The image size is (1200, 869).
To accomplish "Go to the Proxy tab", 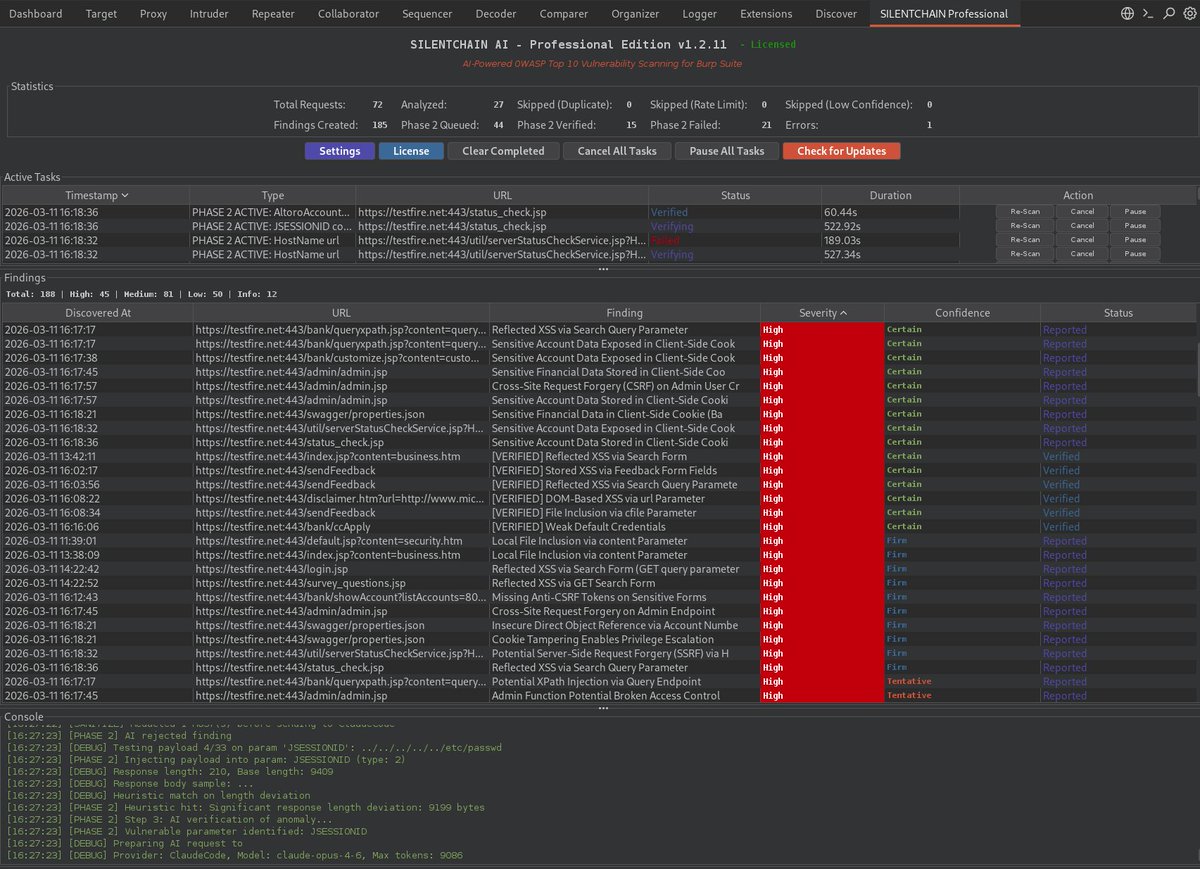I will [x=153, y=14].
